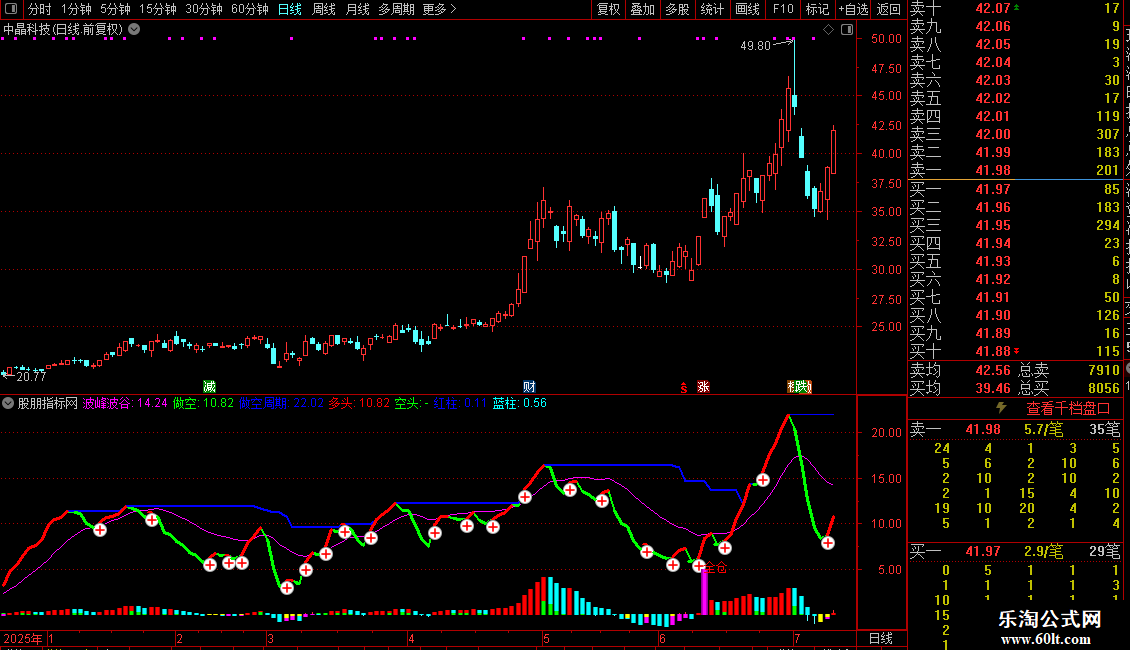Click the 卖均 42.56 value
1130x650 pixels.
point(993,370)
